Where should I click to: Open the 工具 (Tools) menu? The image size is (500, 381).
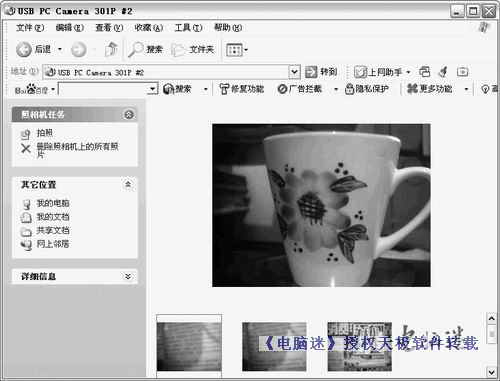coord(188,28)
